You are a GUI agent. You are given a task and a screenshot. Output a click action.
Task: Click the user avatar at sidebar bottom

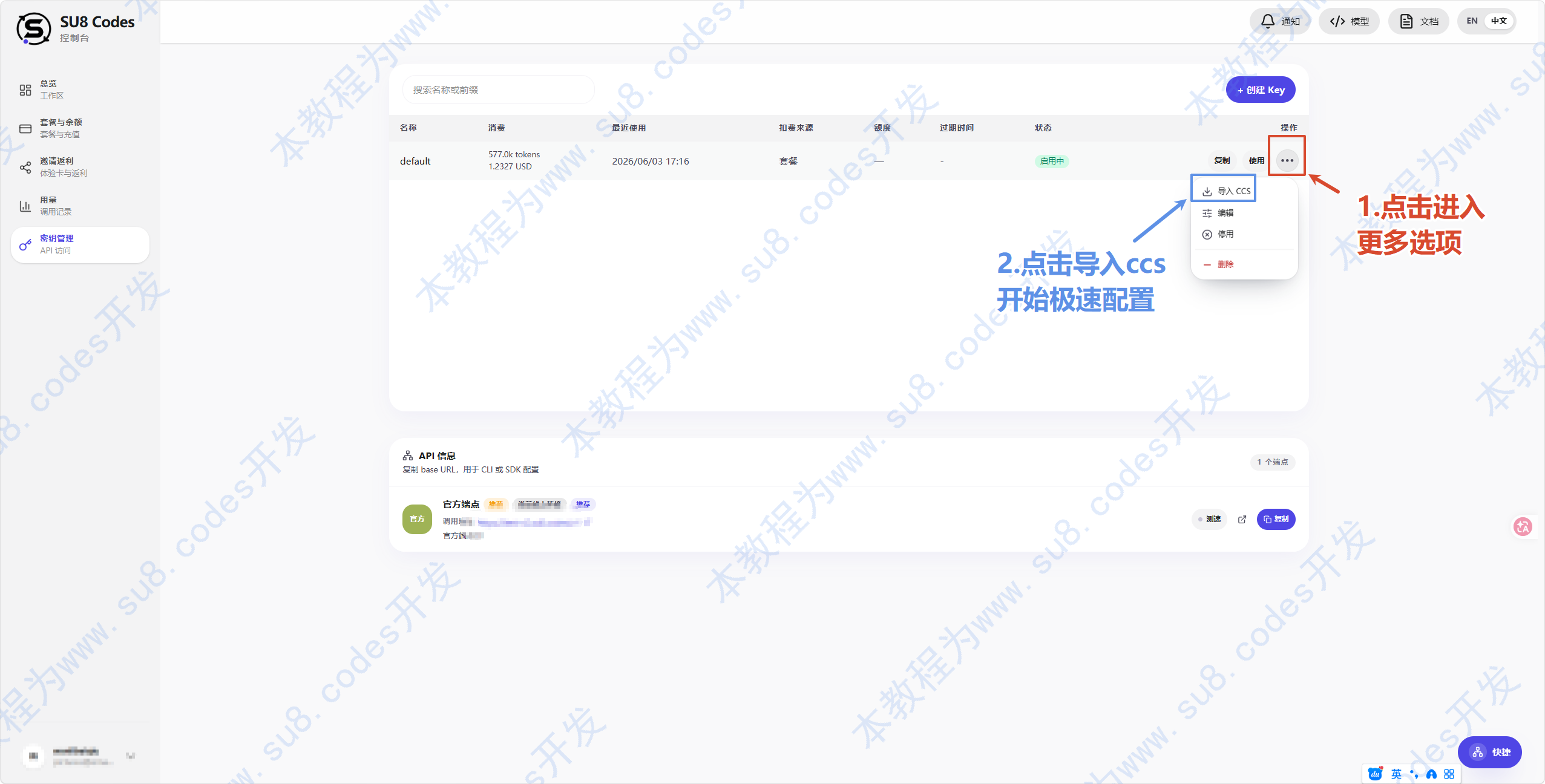[33, 756]
